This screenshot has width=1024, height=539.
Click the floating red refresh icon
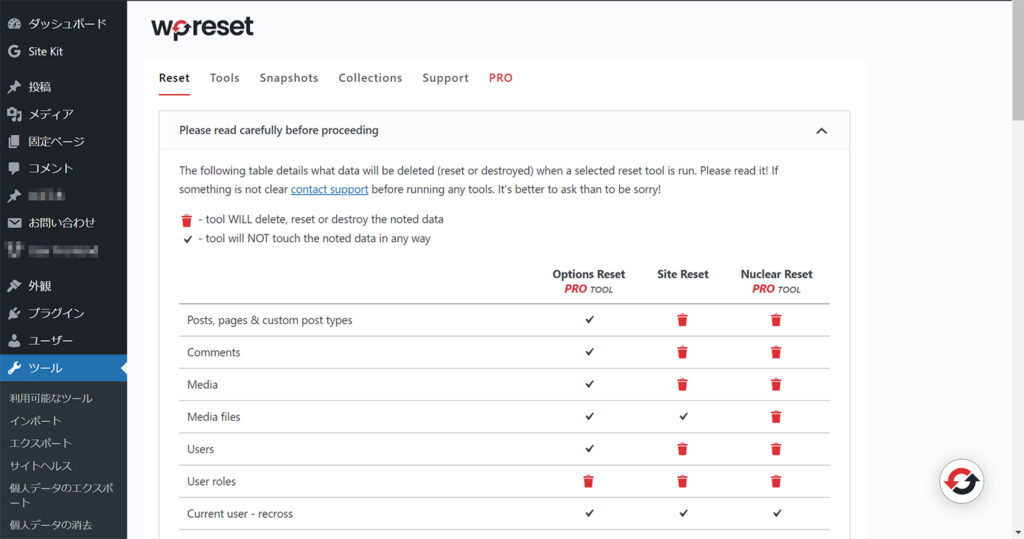[962, 482]
